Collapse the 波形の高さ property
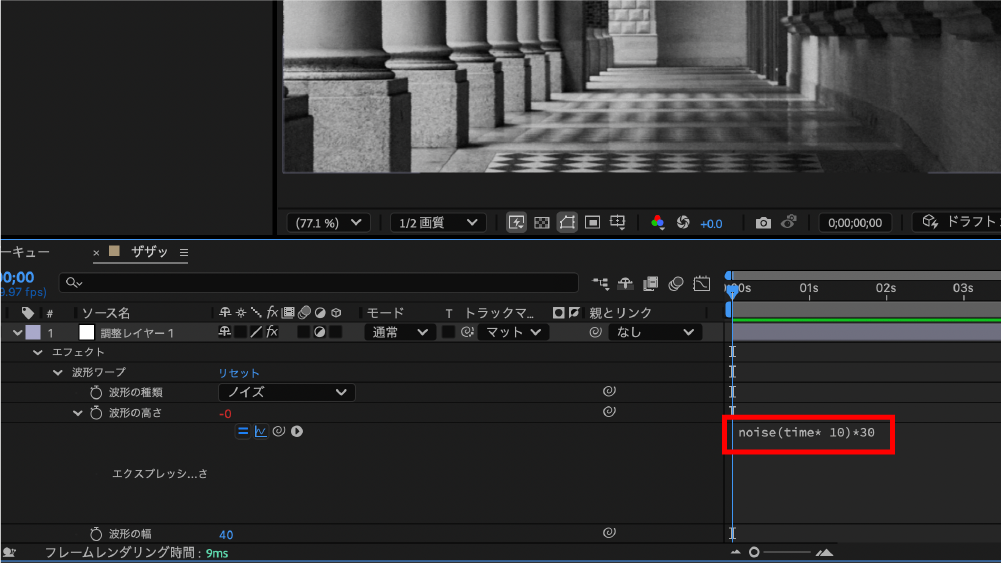 coord(77,413)
